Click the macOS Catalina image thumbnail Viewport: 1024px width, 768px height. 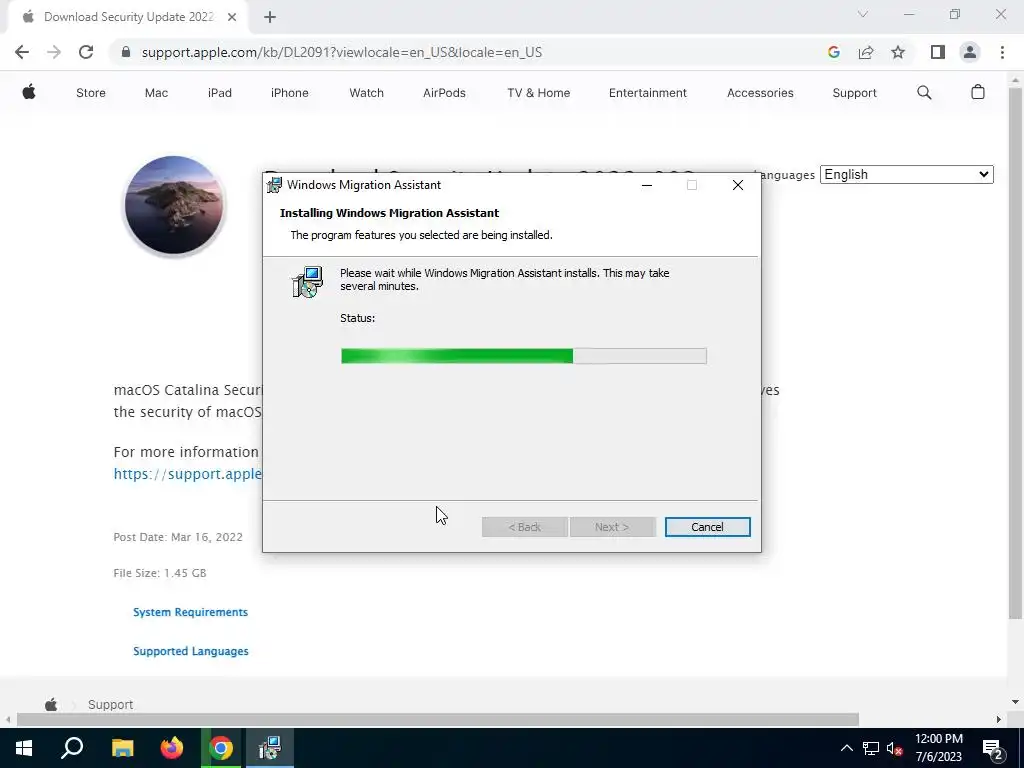coord(174,205)
